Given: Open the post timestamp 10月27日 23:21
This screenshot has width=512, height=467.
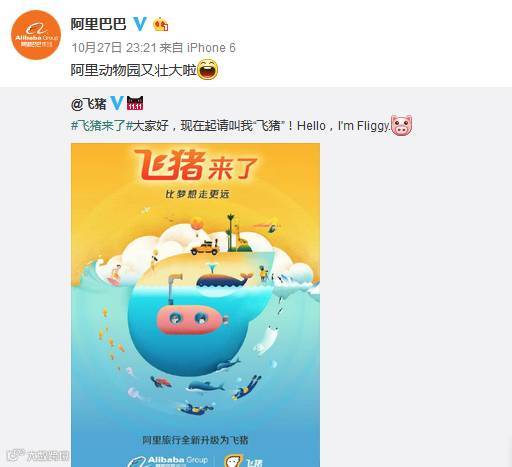Looking at the screenshot, I should (x=114, y=48).
